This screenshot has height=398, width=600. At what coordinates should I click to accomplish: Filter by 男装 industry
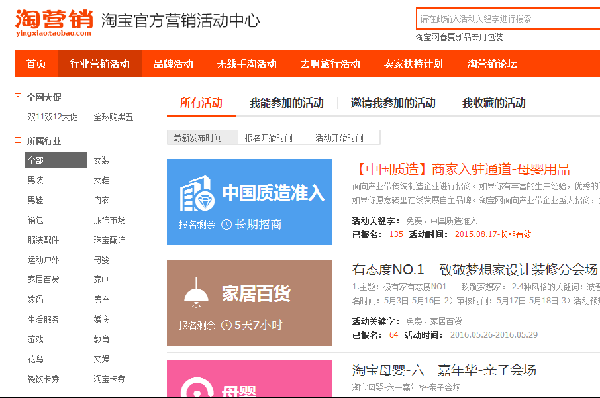[35, 180]
